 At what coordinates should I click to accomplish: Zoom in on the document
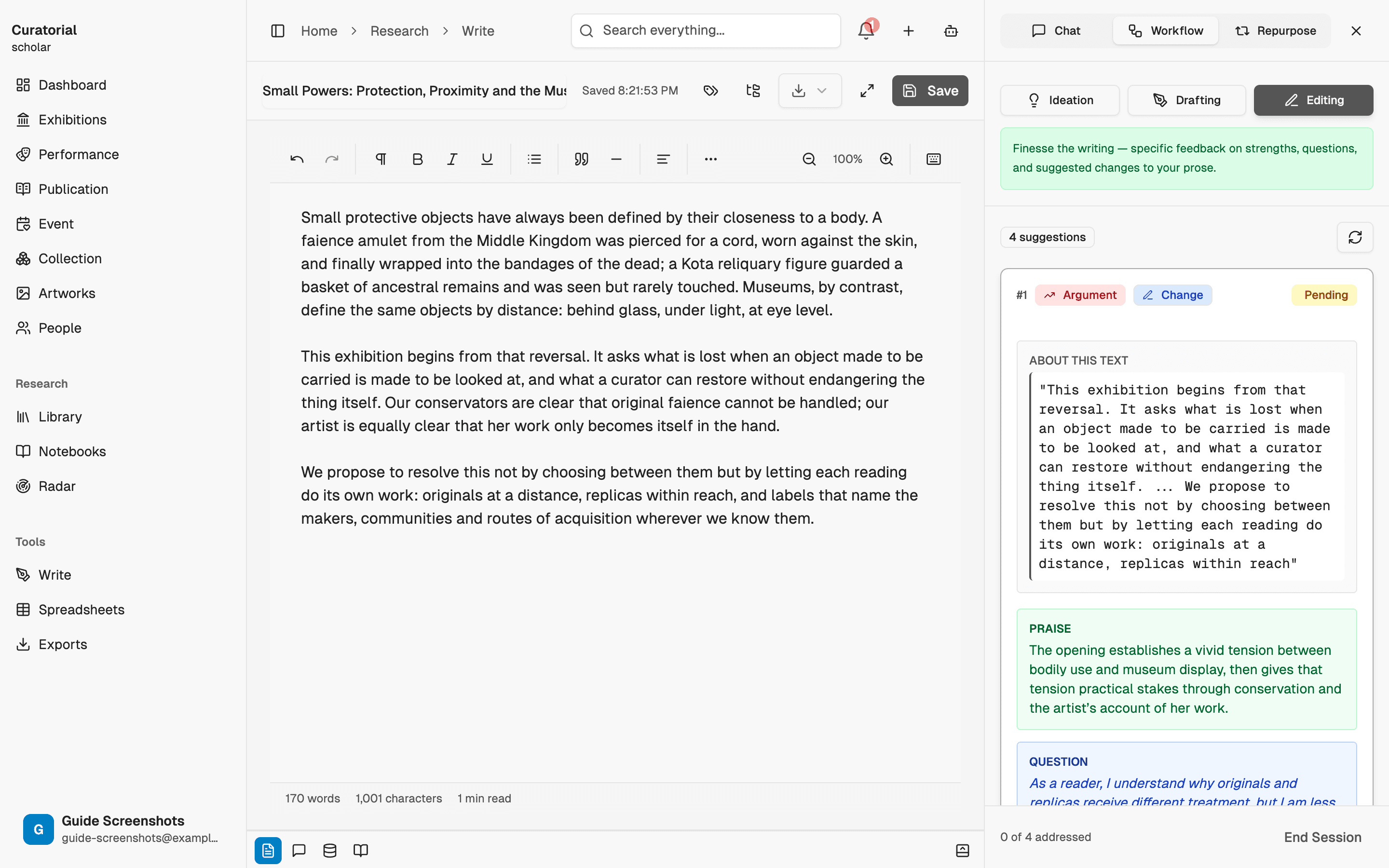click(886, 159)
